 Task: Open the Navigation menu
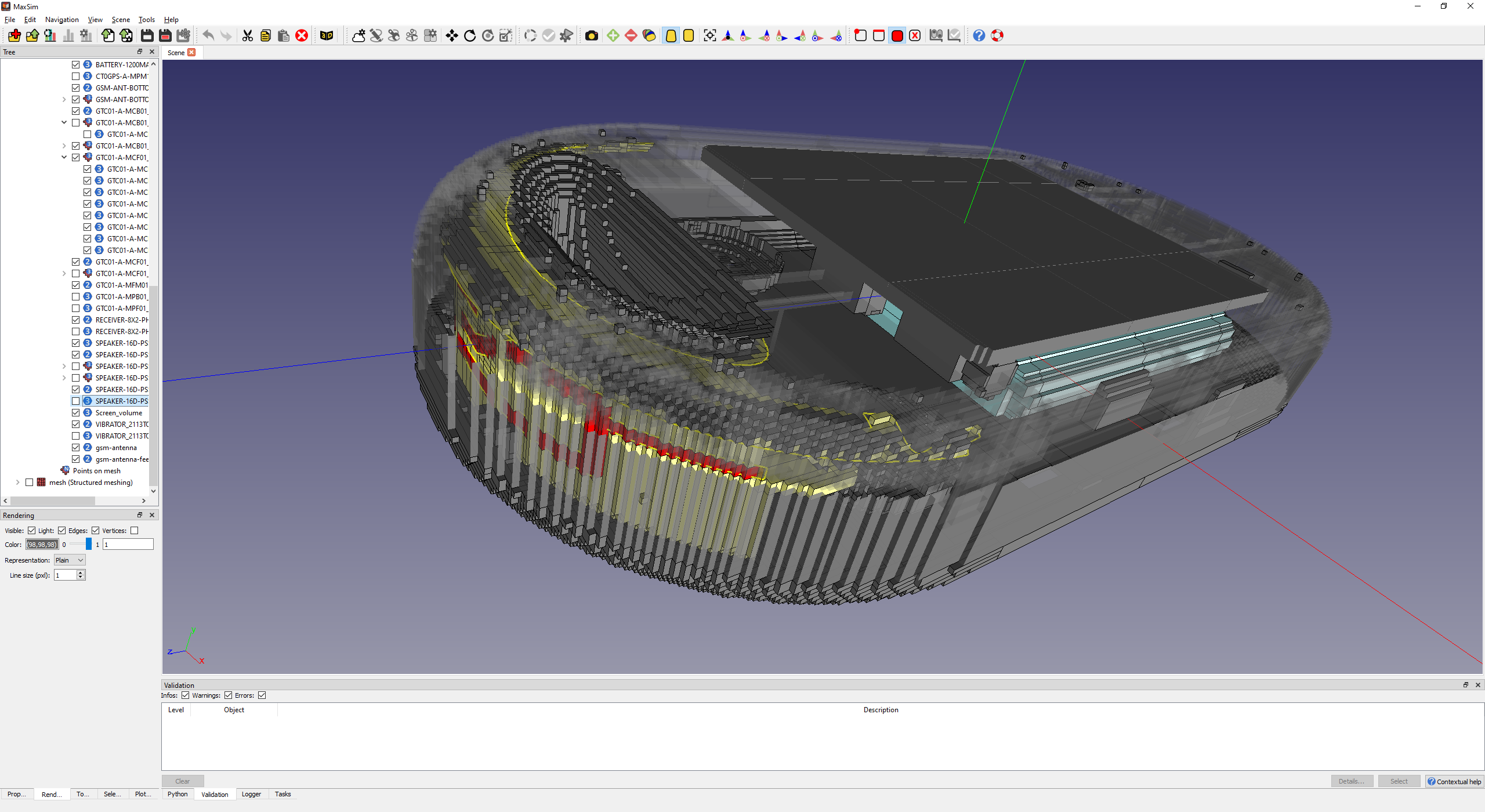pyautogui.click(x=61, y=20)
